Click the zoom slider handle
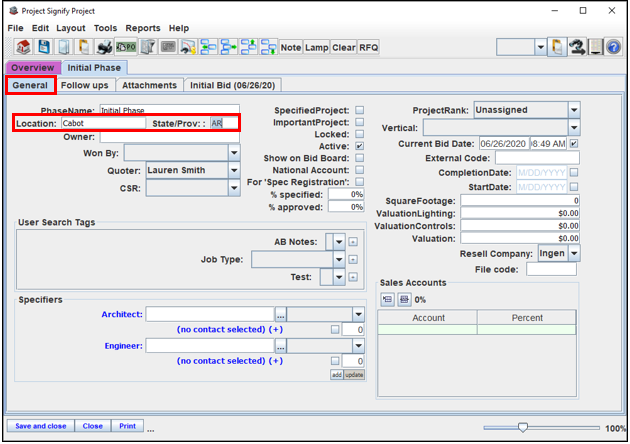This screenshot has width=630, height=444. pyautogui.click(x=523, y=428)
